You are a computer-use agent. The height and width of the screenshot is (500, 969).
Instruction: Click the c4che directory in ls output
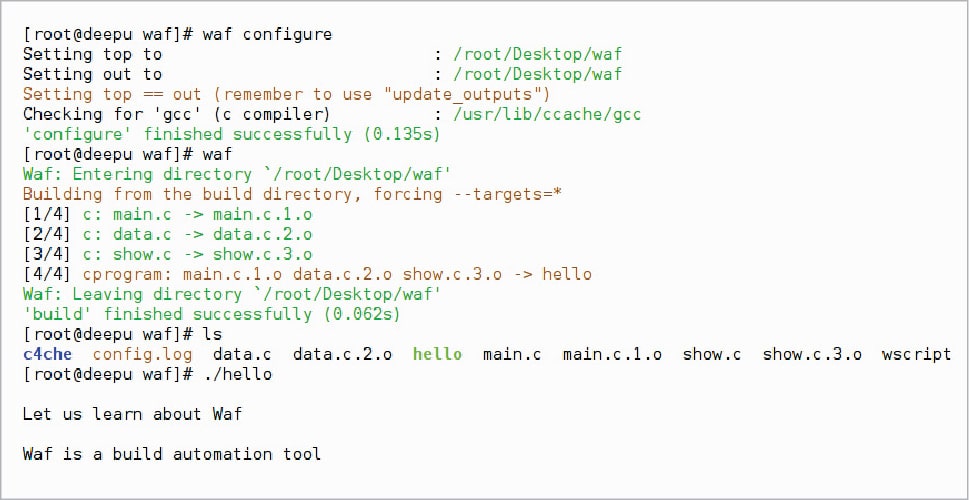[x=47, y=354]
